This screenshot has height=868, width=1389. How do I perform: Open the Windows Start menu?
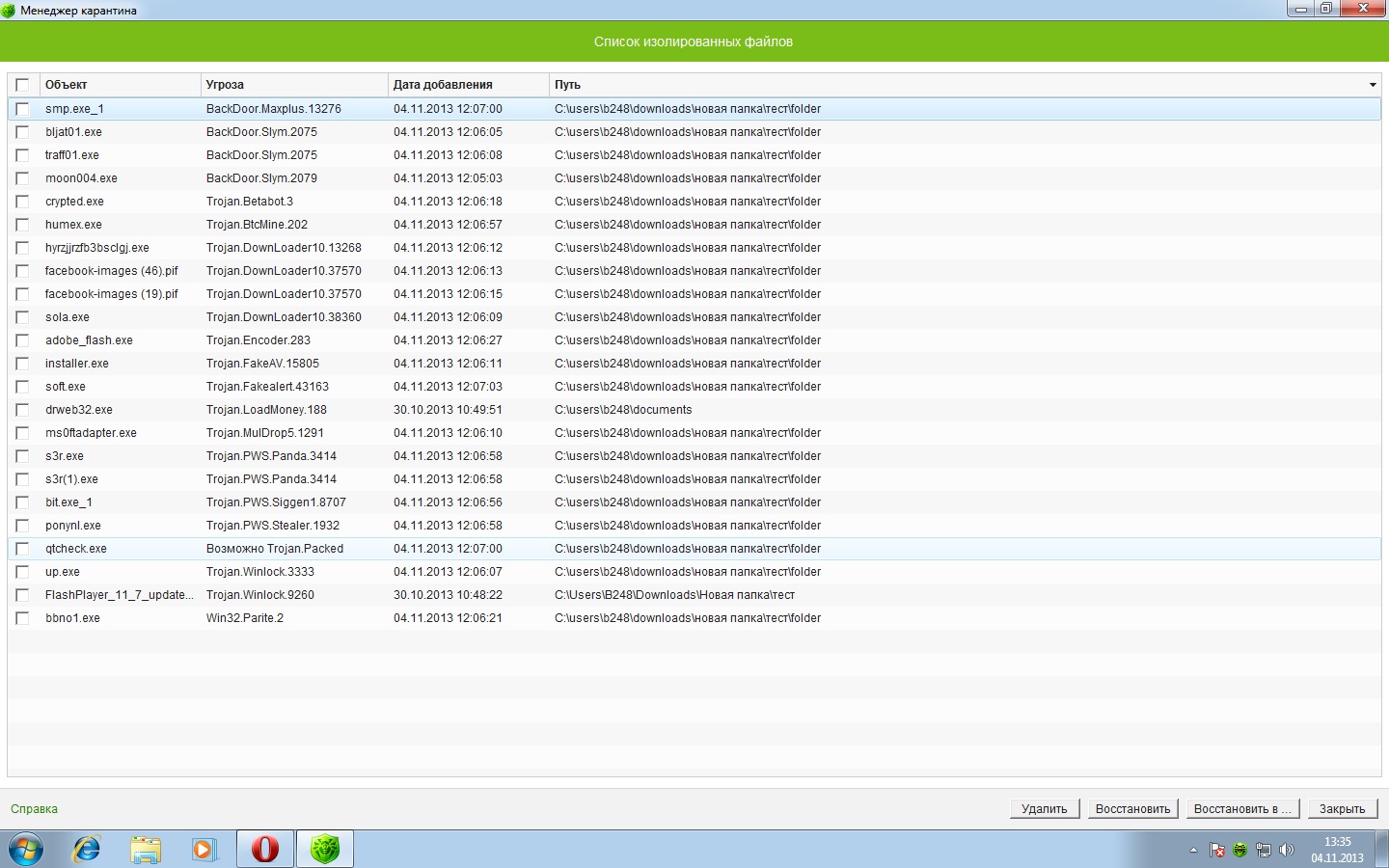click(26, 849)
